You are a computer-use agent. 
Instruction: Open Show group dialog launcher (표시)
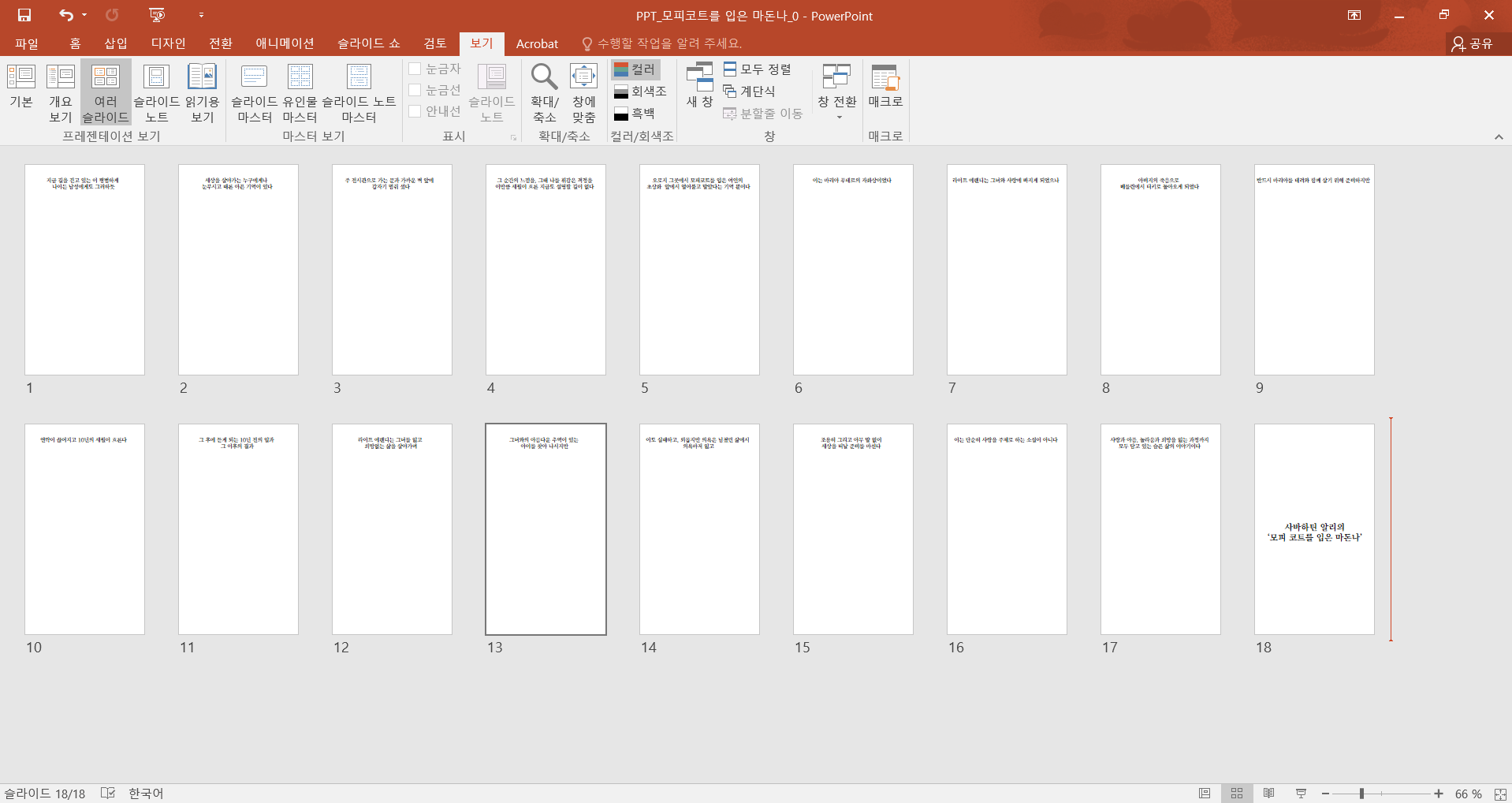tap(513, 138)
